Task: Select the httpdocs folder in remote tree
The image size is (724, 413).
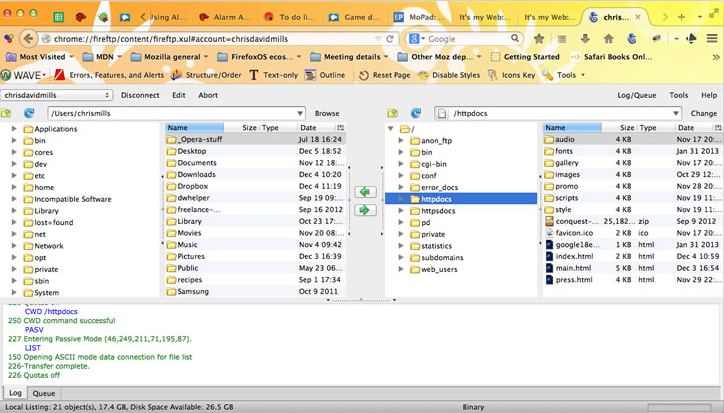Action: pyautogui.click(x=436, y=199)
